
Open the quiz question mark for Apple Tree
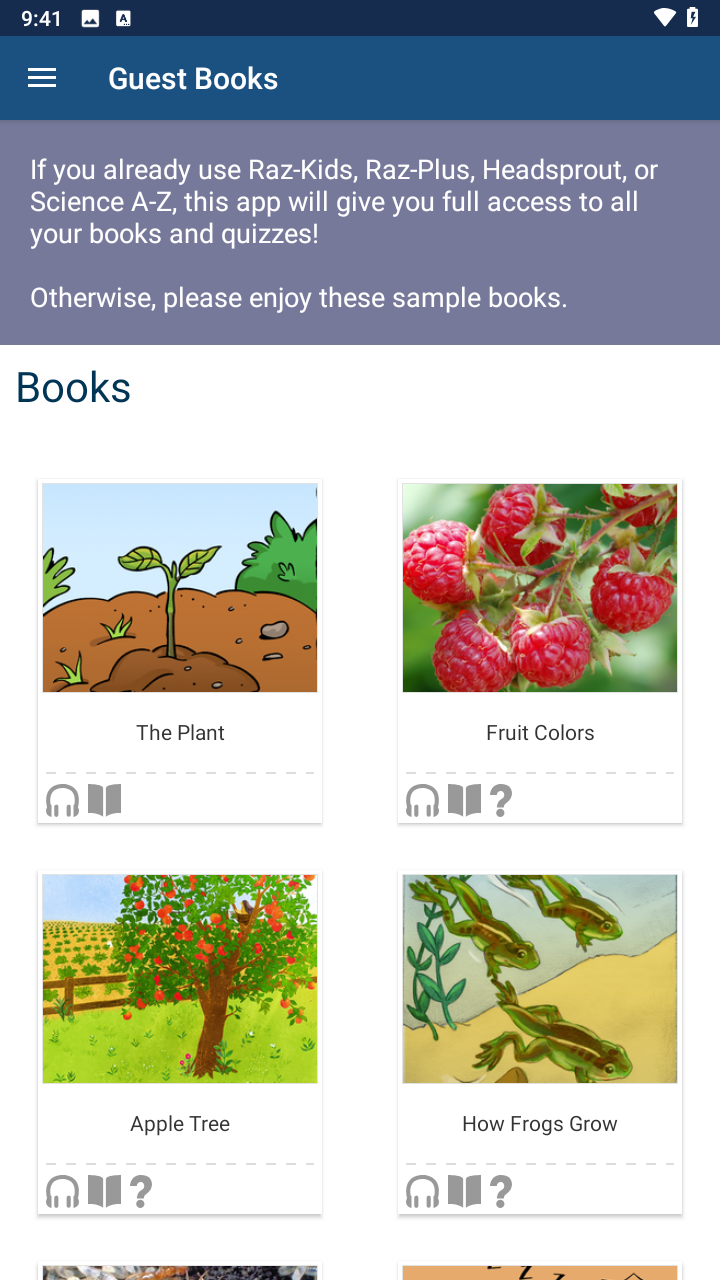click(141, 1192)
